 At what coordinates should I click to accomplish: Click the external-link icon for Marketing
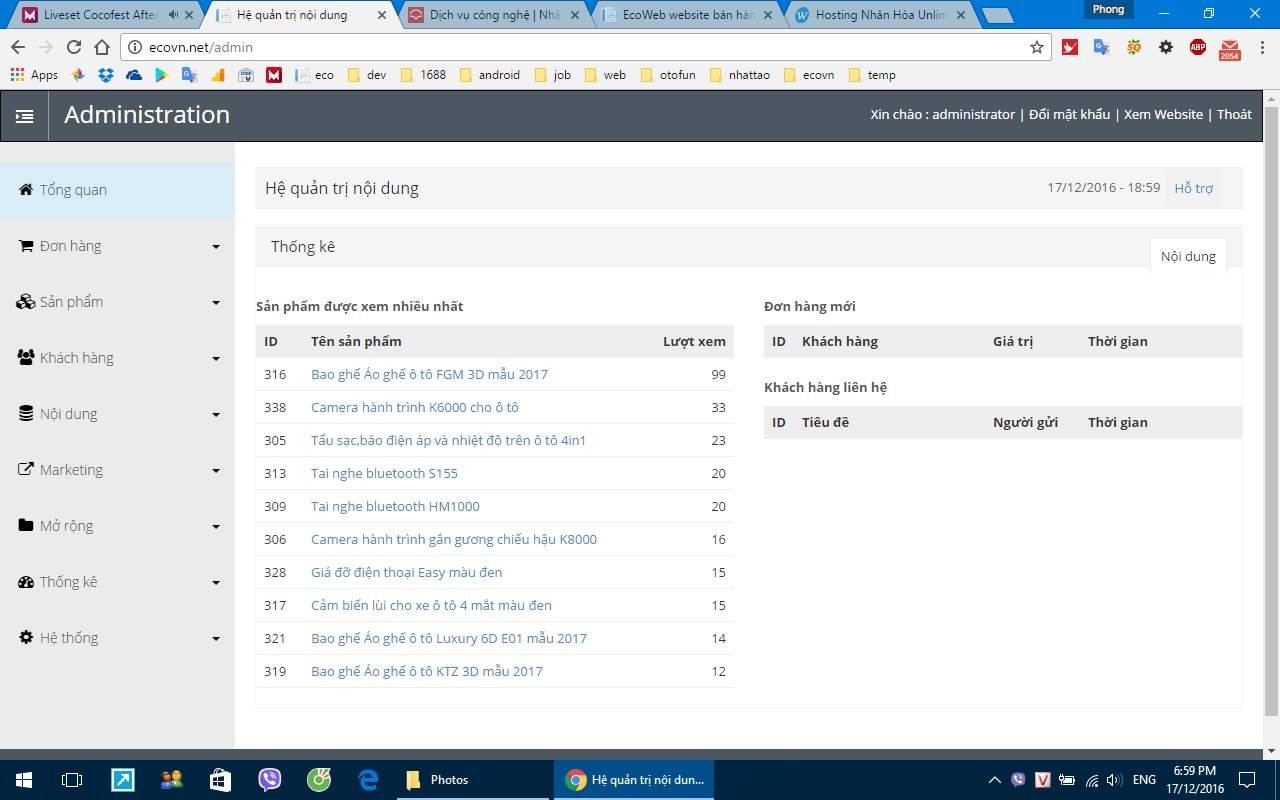[x=26, y=470]
